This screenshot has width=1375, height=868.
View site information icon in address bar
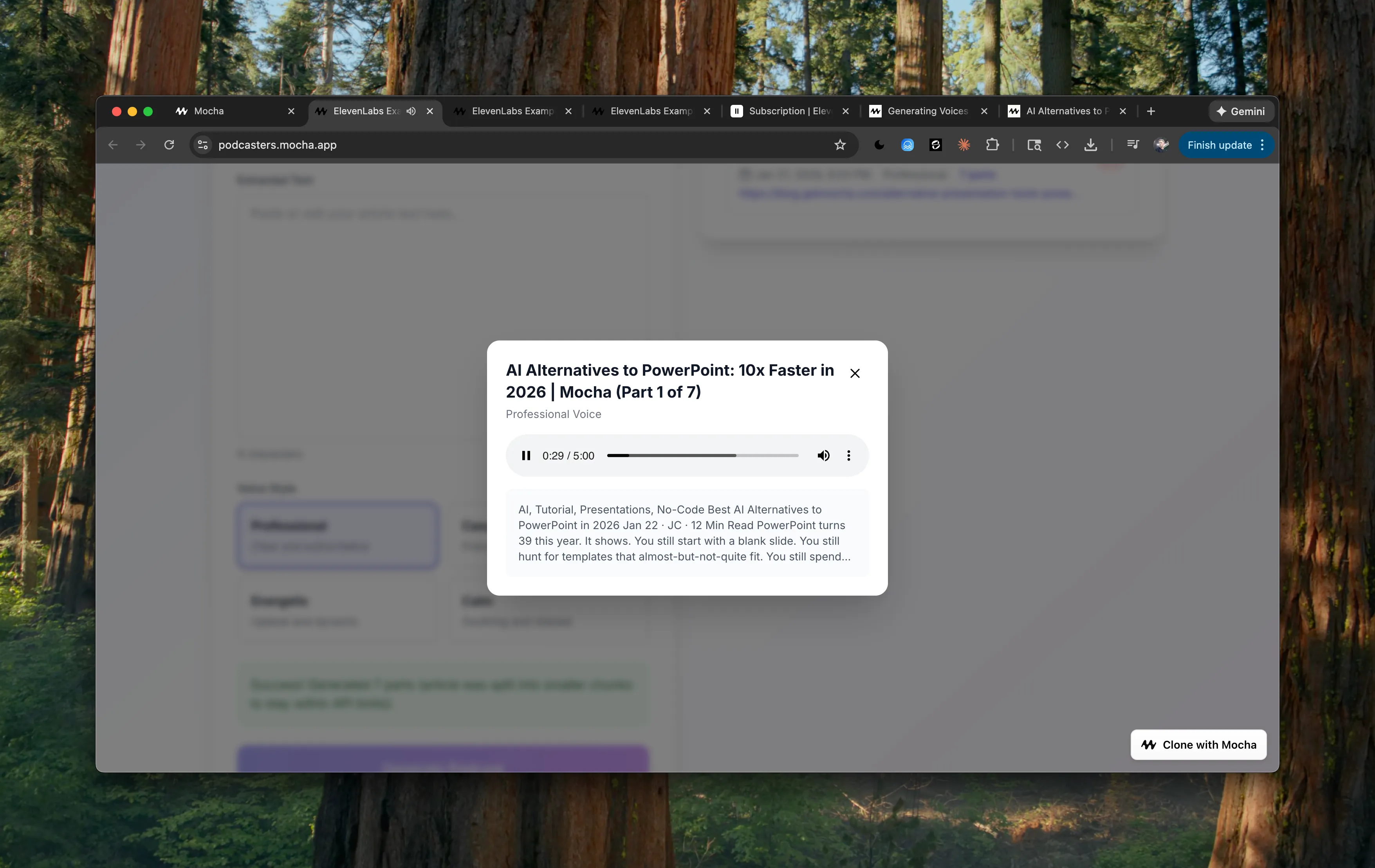coord(203,145)
